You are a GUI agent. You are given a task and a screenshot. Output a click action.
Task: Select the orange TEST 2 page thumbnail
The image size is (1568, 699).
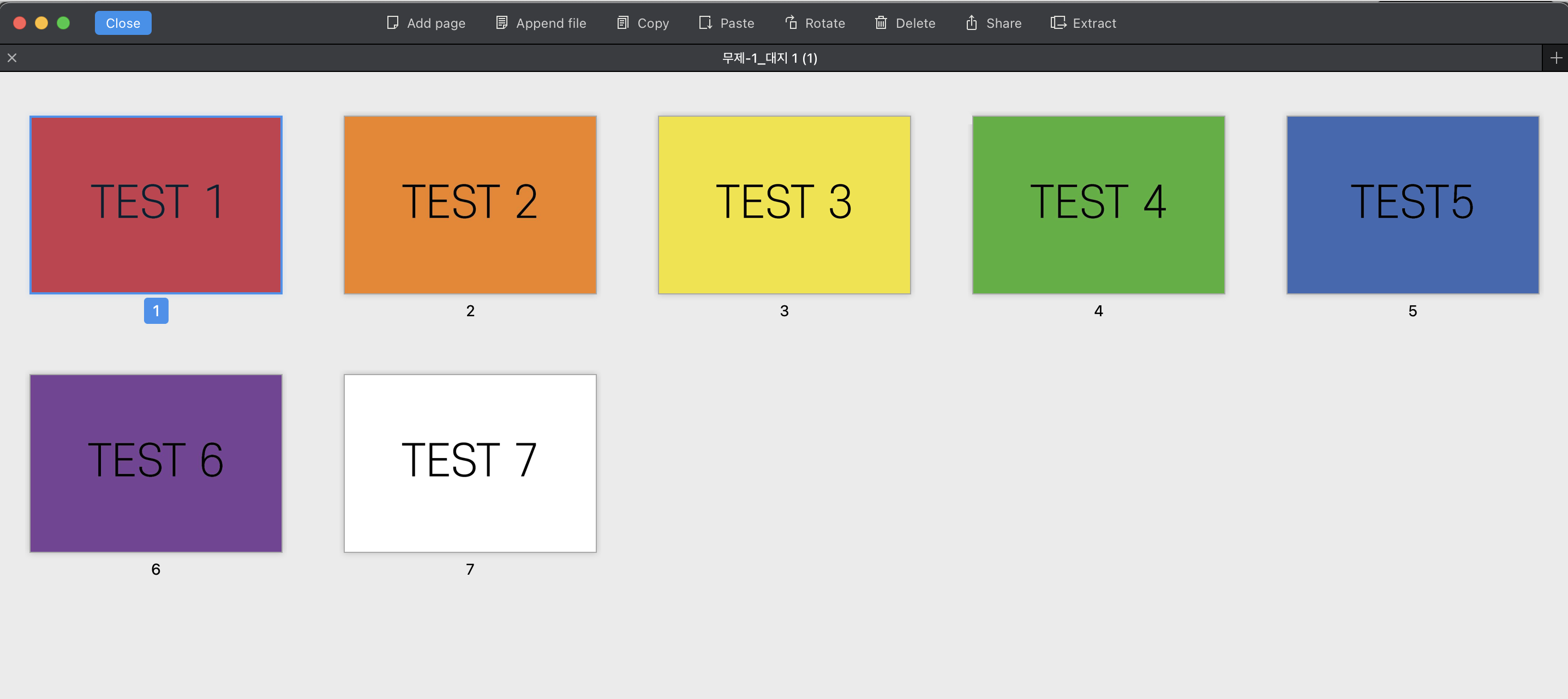[470, 205]
